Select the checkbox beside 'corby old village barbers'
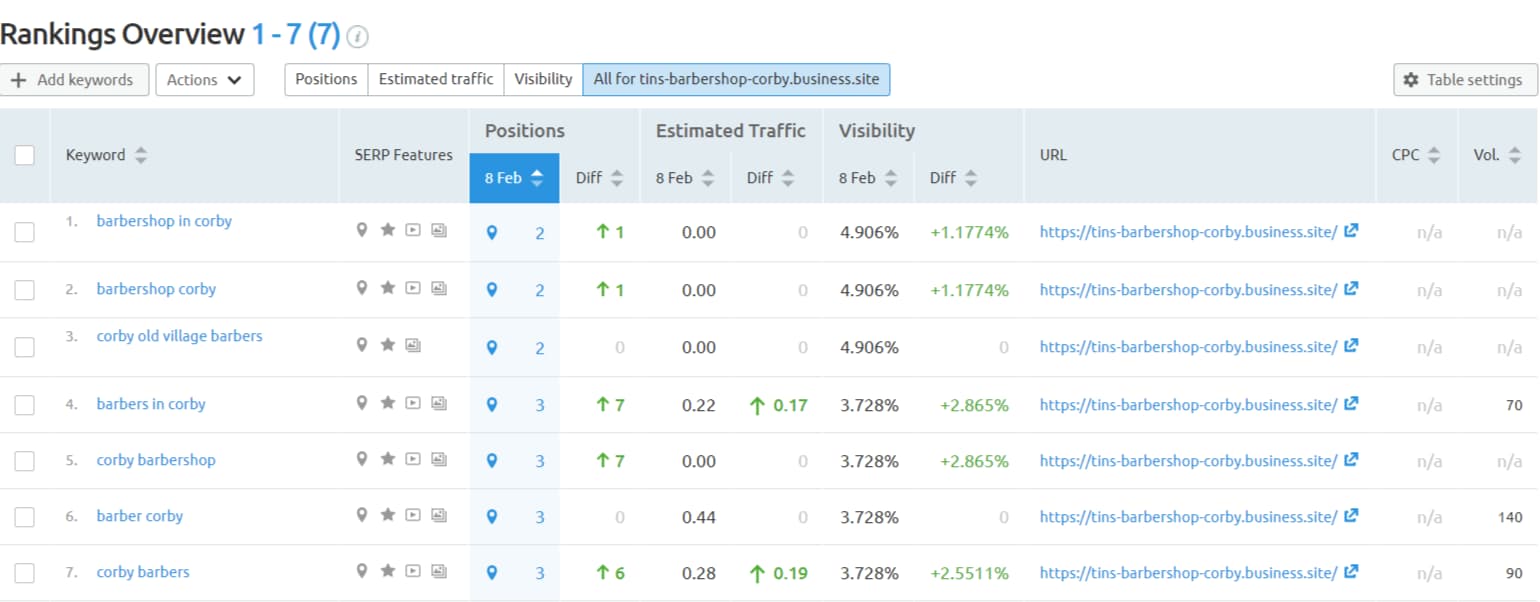This screenshot has width=1540, height=602. (26, 346)
